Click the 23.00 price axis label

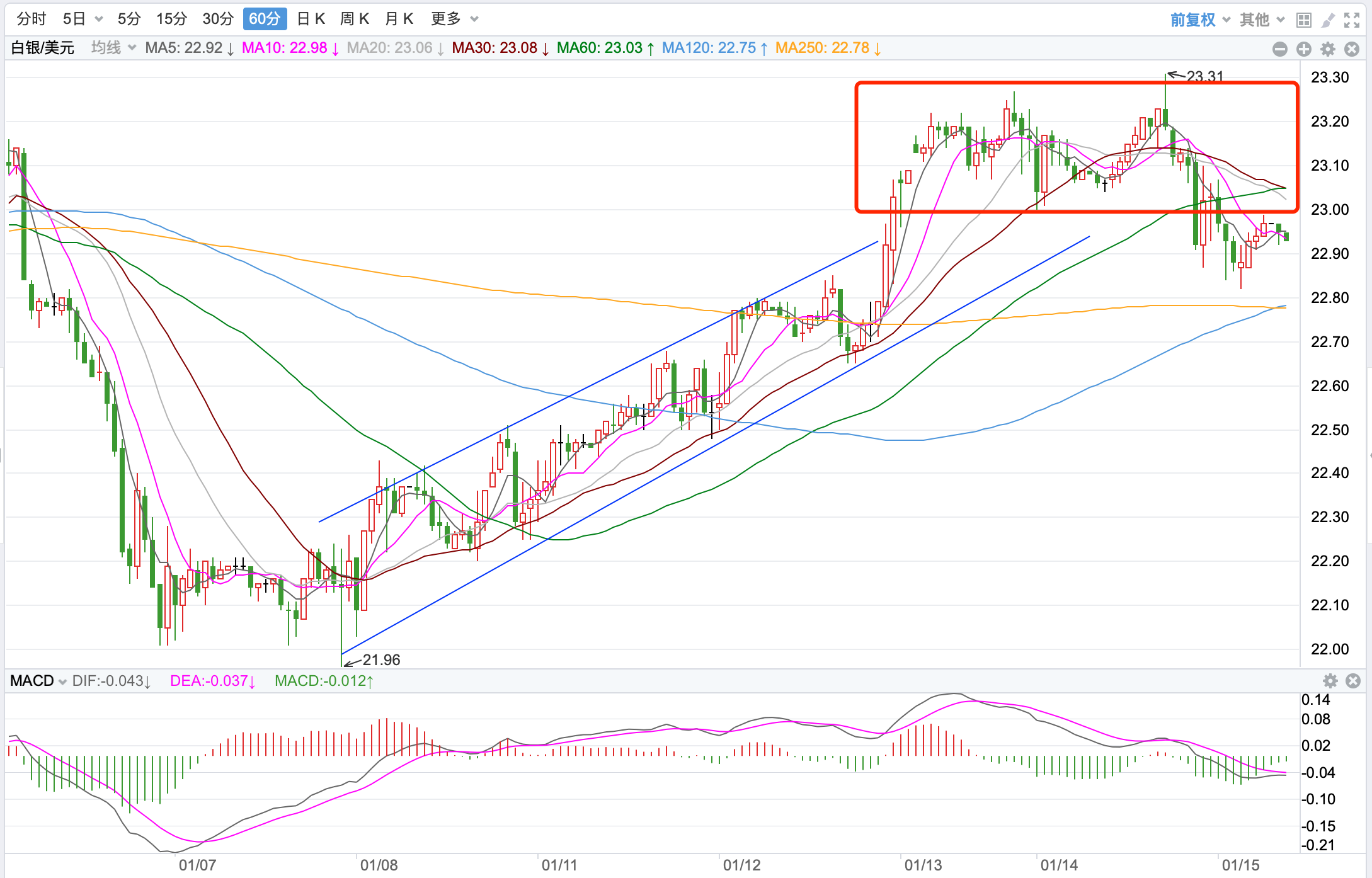pos(1330,210)
